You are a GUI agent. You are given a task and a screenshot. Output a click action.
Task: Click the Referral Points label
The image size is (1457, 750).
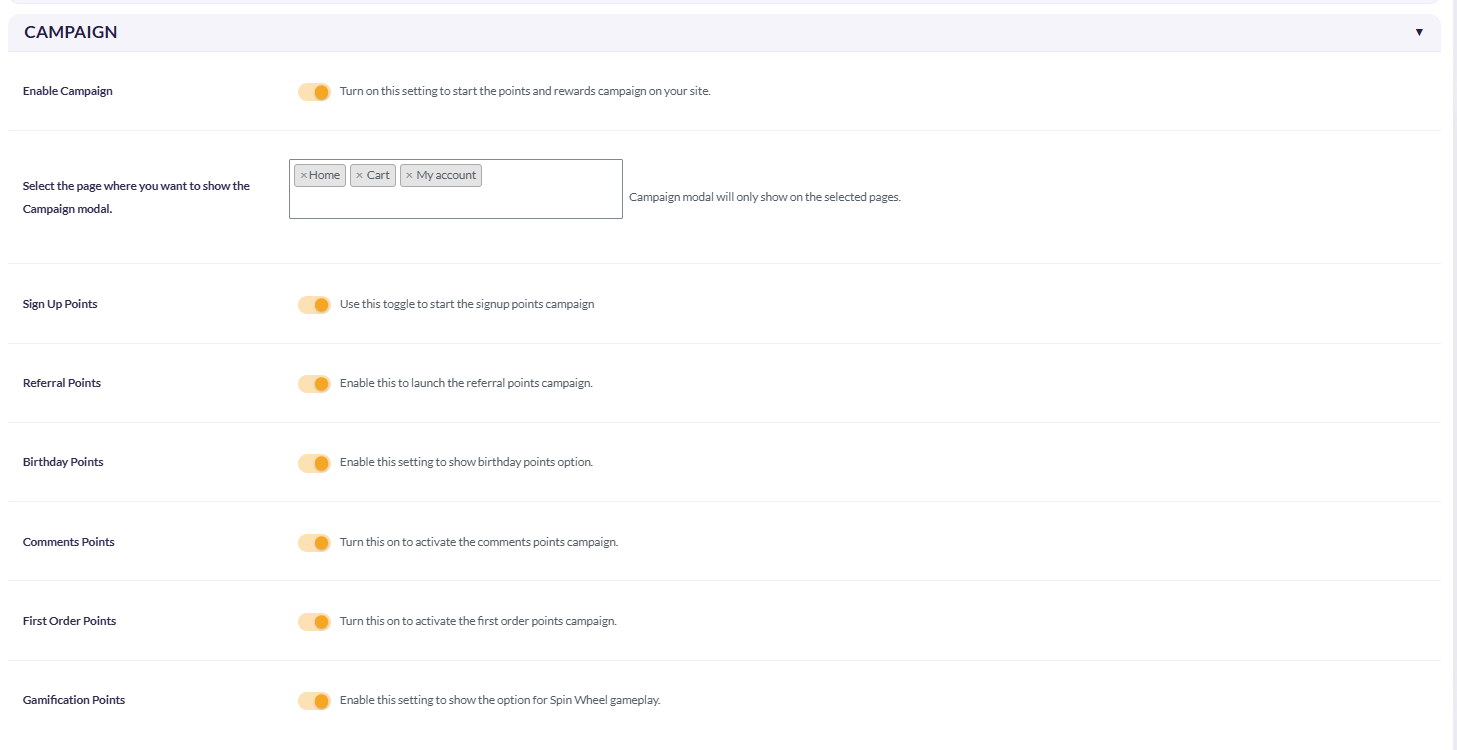(x=62, y=383)
